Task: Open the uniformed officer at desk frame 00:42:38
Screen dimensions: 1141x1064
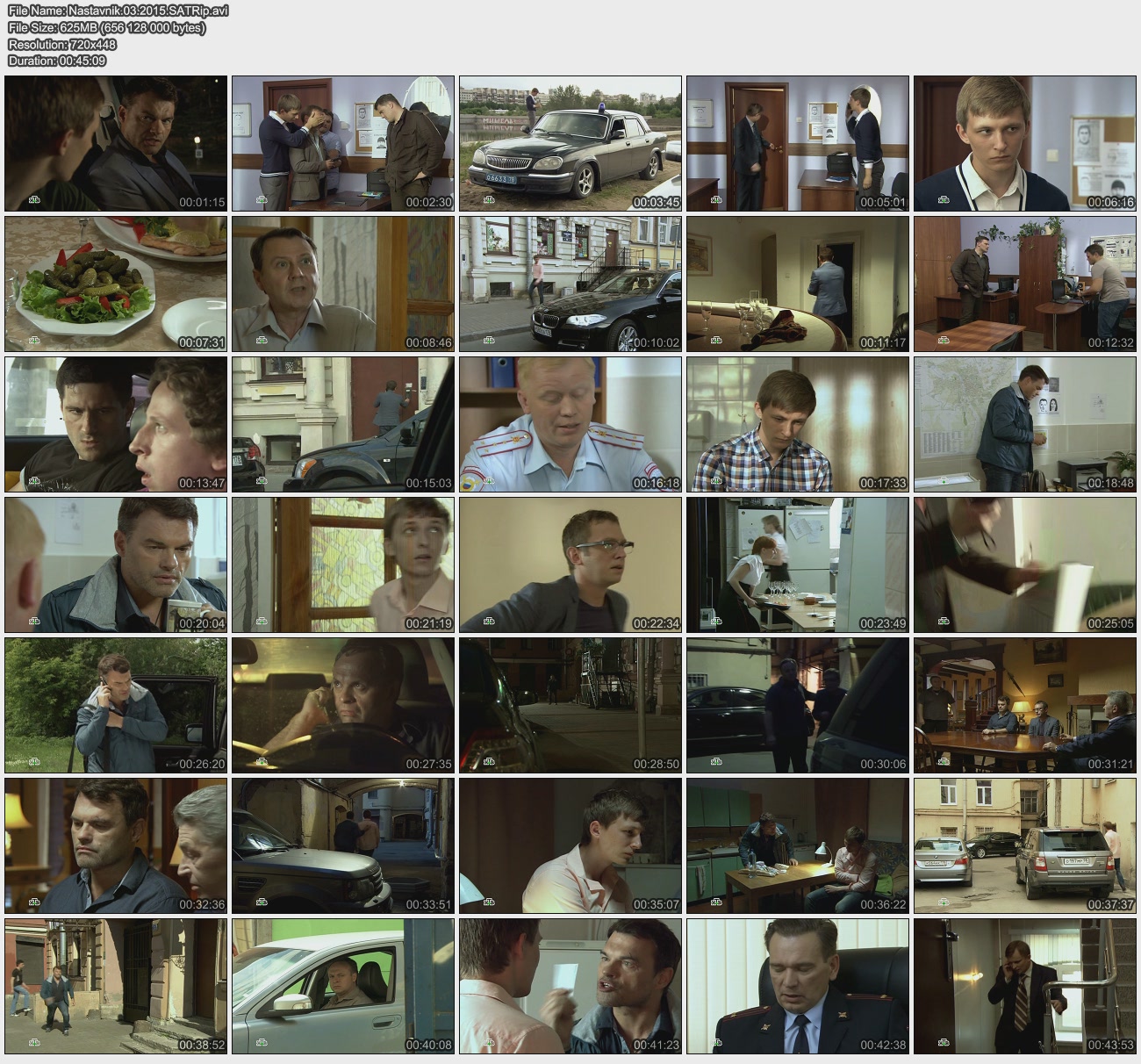Action: (x=798, y=986)
